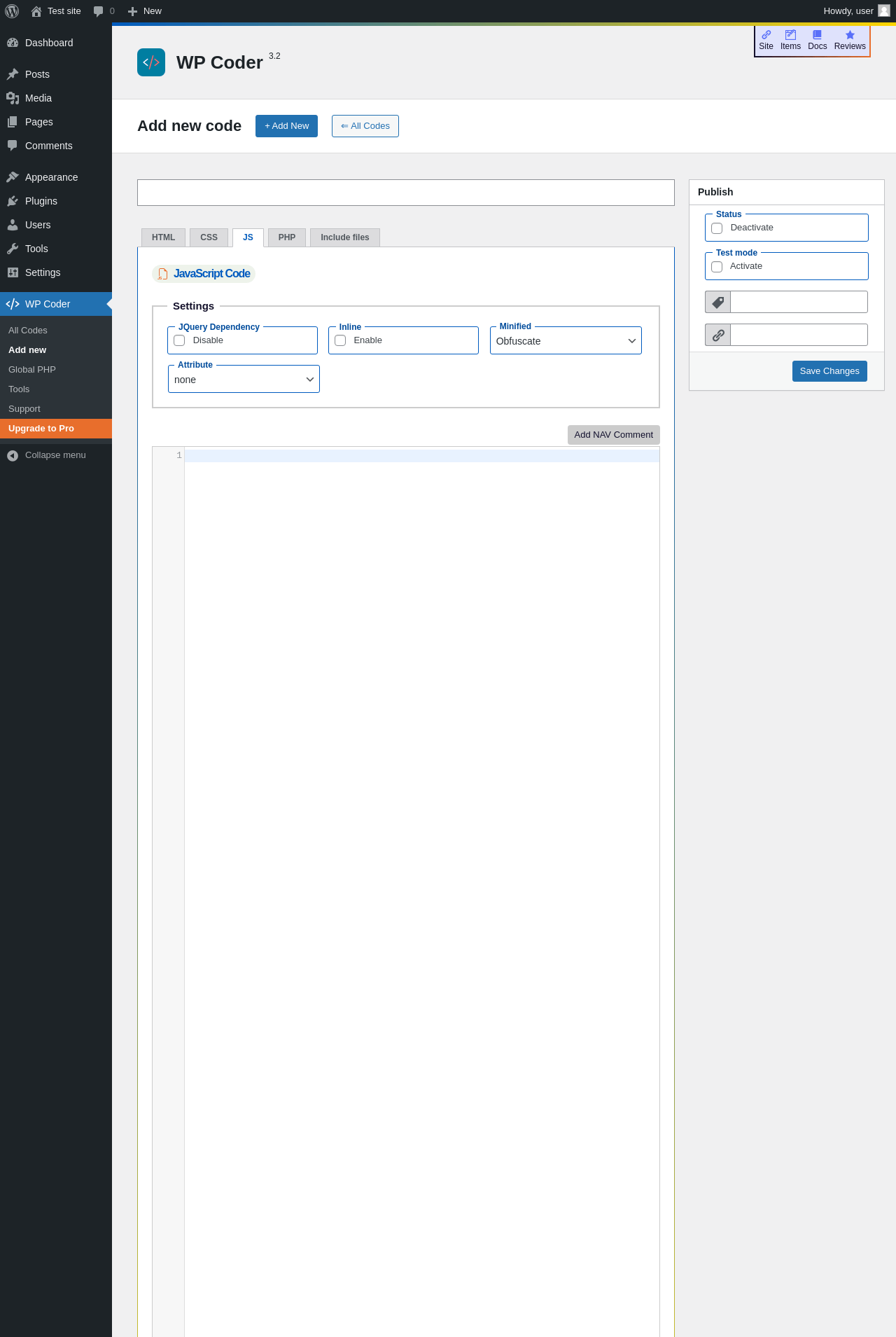Click the WP Coder code-bracket sidebar icon

tap(13, 304)
